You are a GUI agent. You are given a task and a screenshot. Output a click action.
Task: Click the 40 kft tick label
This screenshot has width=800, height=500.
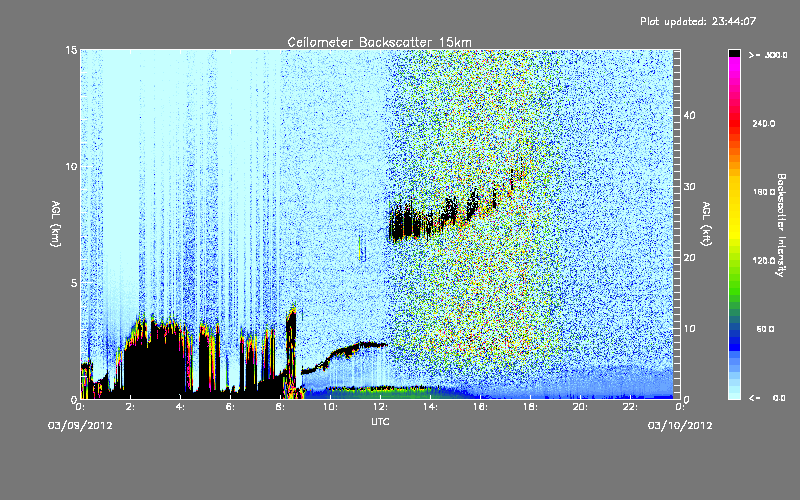[x=689, y=115]
